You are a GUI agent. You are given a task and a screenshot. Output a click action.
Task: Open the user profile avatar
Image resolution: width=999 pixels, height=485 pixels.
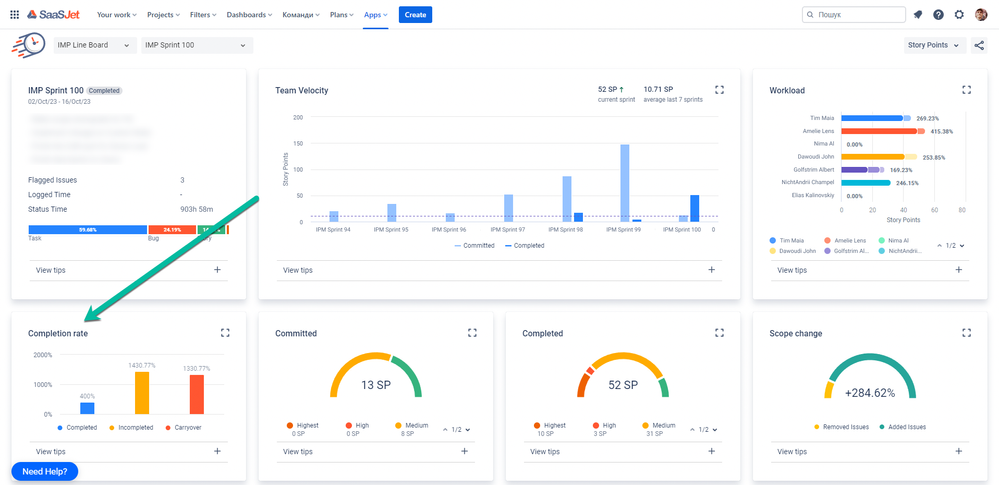981,15
